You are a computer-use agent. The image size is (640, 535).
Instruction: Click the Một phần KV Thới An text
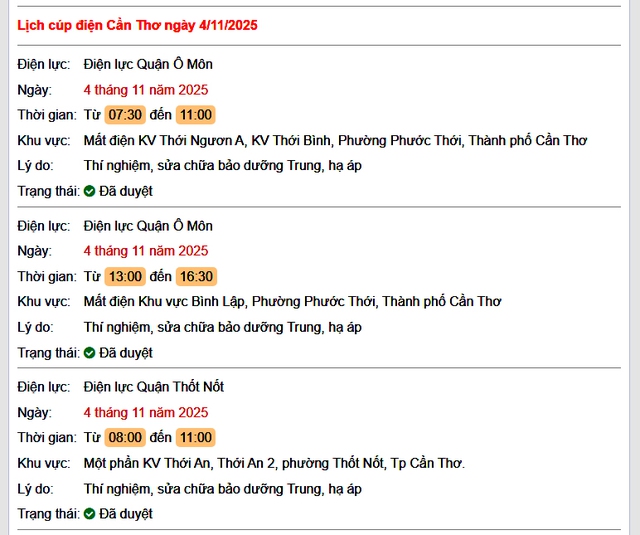coord(274,463)
